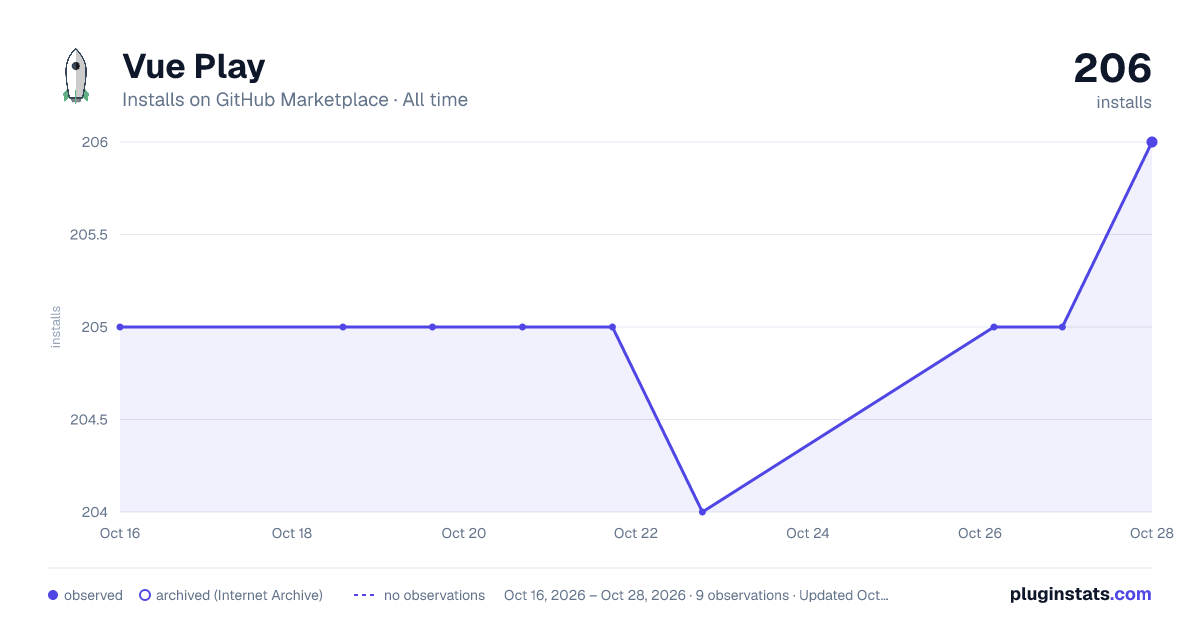Click the Vue Play rocket logo
Screen dimensions: 1200x630
[x=76, y=76]
